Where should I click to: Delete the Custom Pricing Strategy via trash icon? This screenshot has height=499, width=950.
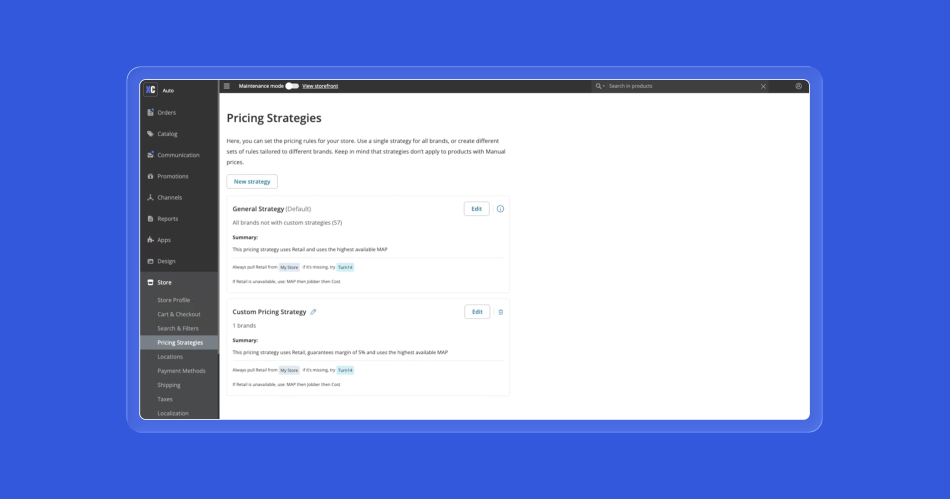point(501,312)
